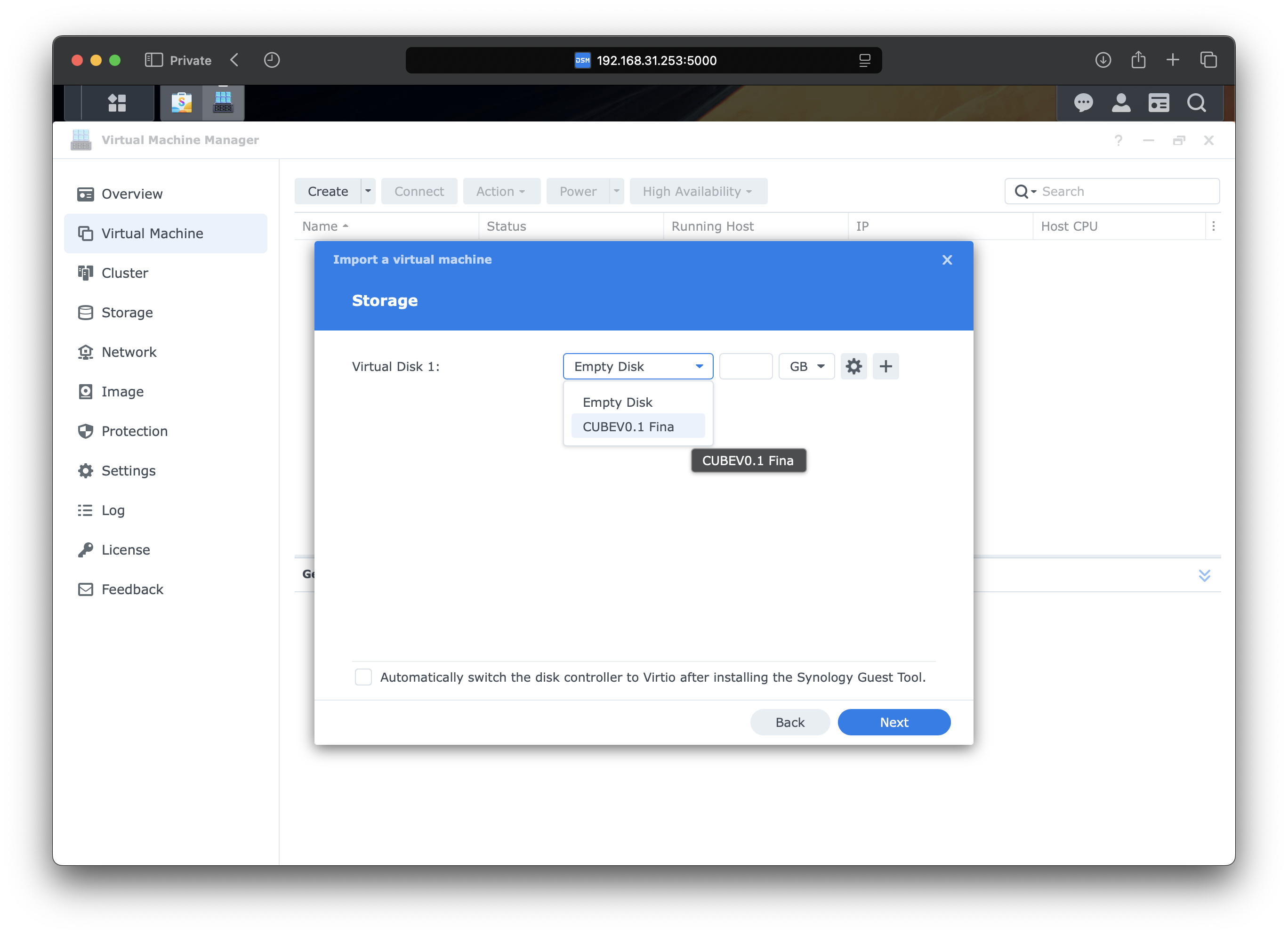This screenshot has width=1288, height=935.
Task: Click the disk size input field
Action: [x=746, y=366]
